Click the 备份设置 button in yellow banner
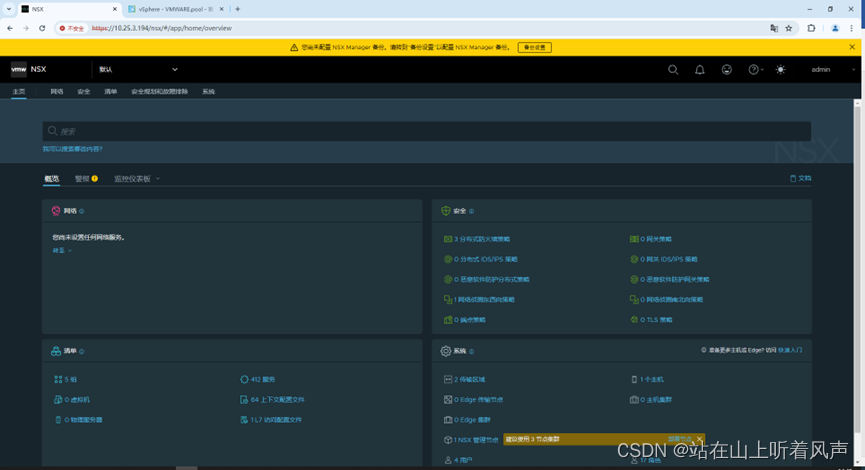The image size is (865, 470). [535, 47]
